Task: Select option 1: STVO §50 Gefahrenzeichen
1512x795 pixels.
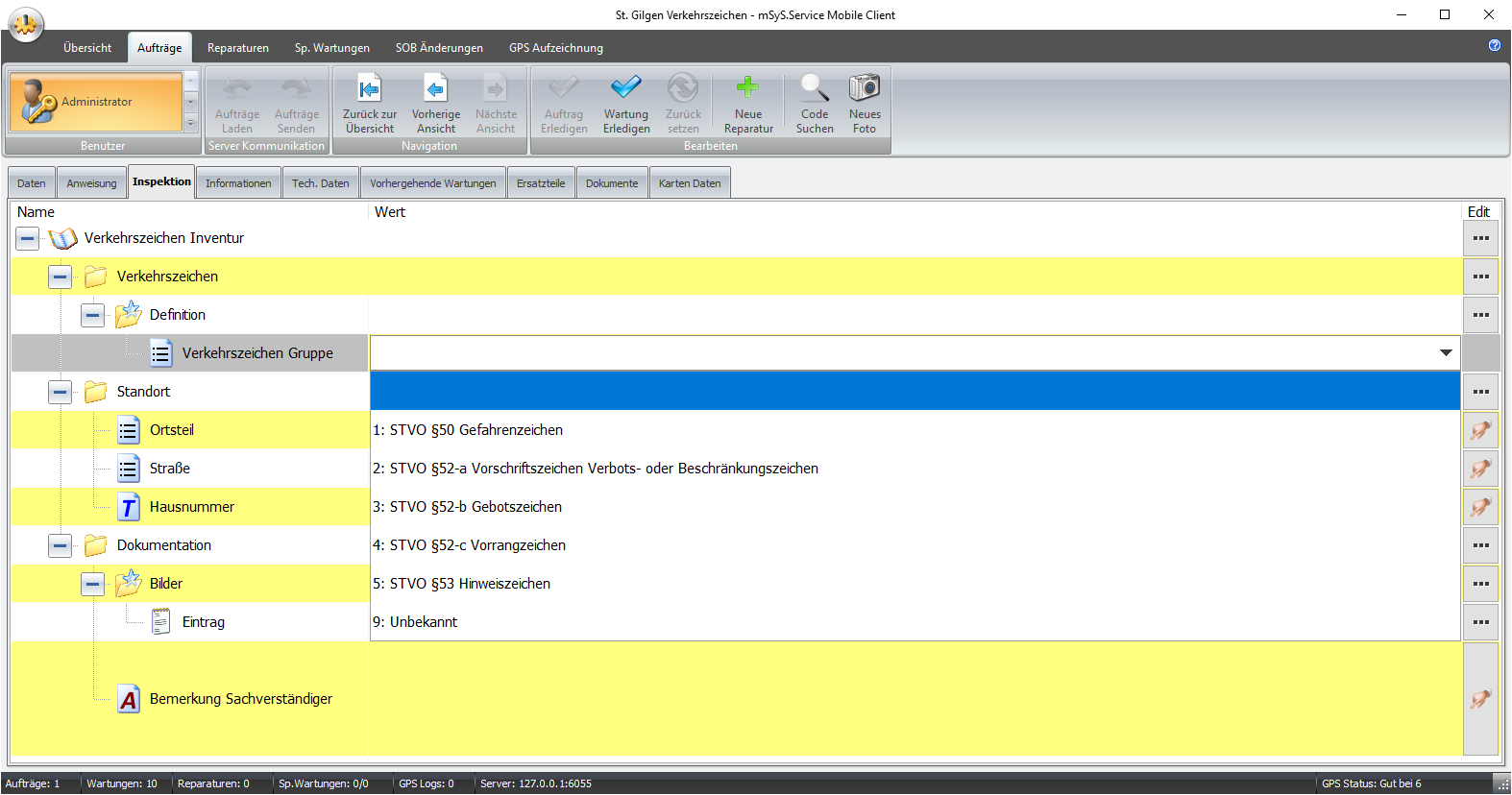Action: 468,430
